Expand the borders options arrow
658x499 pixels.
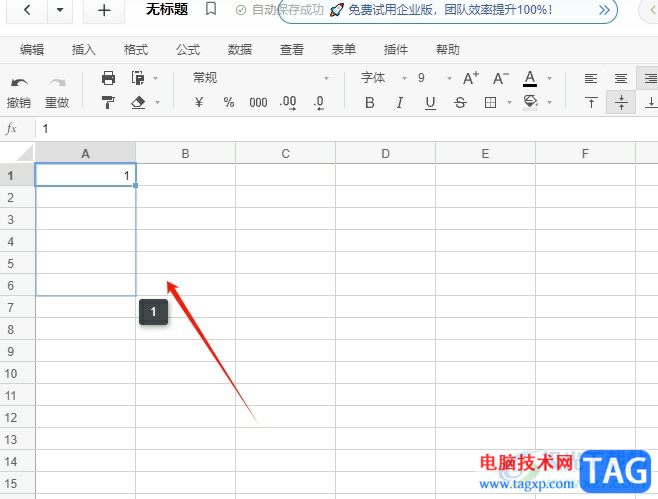[x=509, y=102]
